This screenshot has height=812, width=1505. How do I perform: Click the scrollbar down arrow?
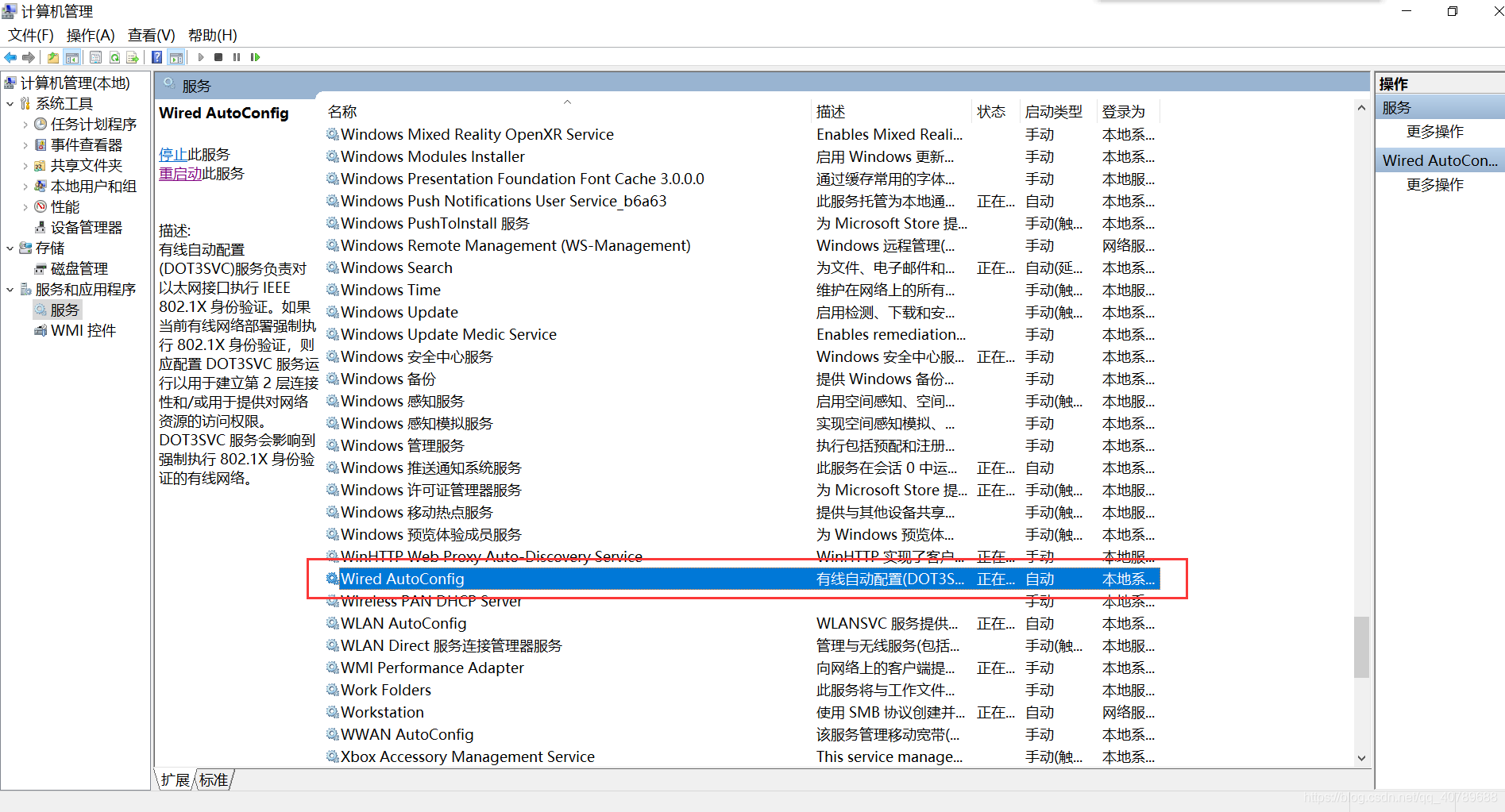1361,758
